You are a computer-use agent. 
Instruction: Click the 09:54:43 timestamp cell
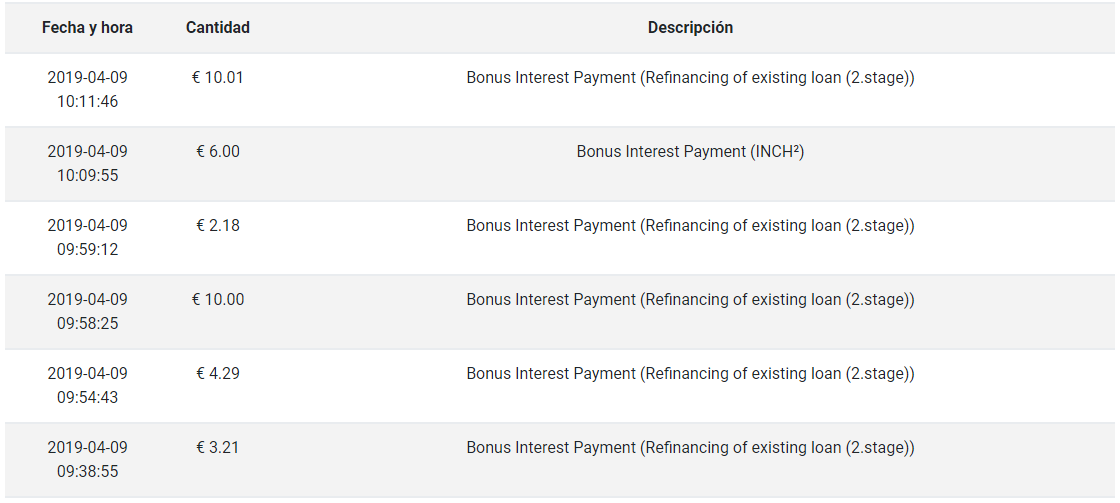coord(87,385)
